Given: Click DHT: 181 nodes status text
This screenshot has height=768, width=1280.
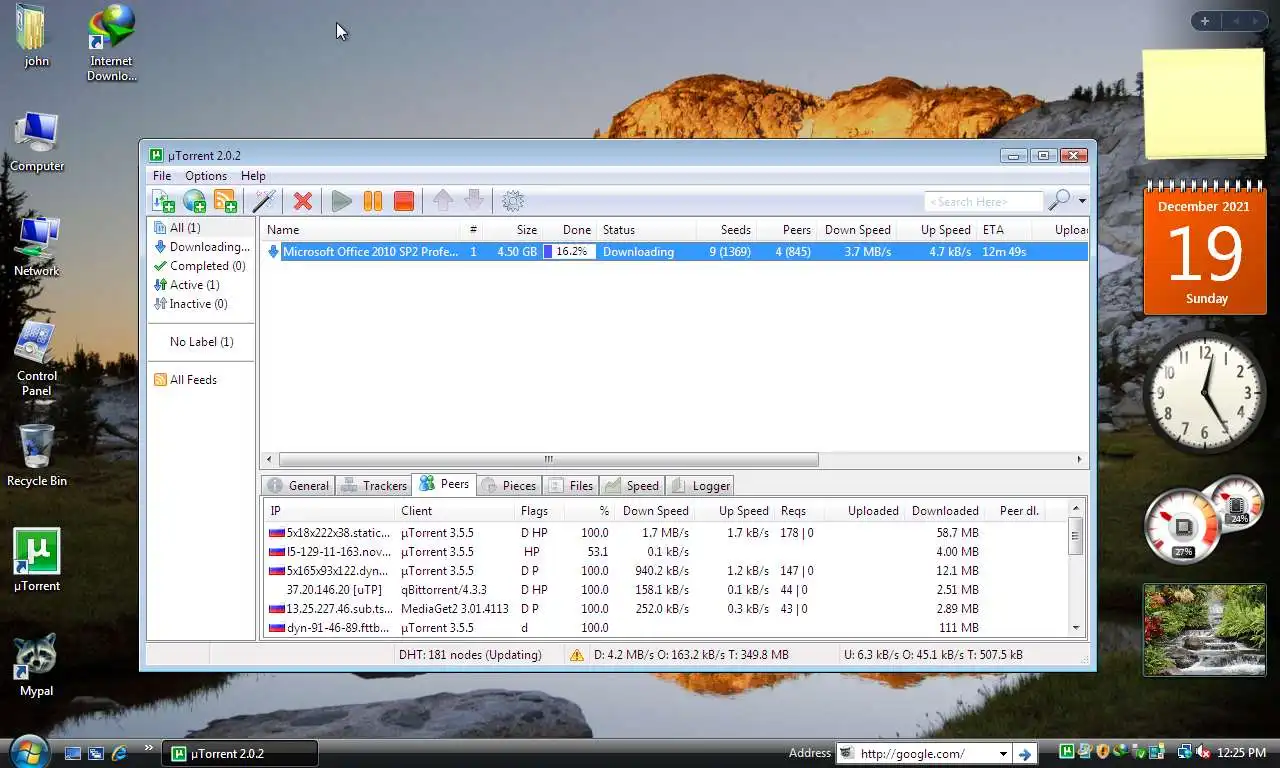Looking at the screenshot, I should click(469, 655).
